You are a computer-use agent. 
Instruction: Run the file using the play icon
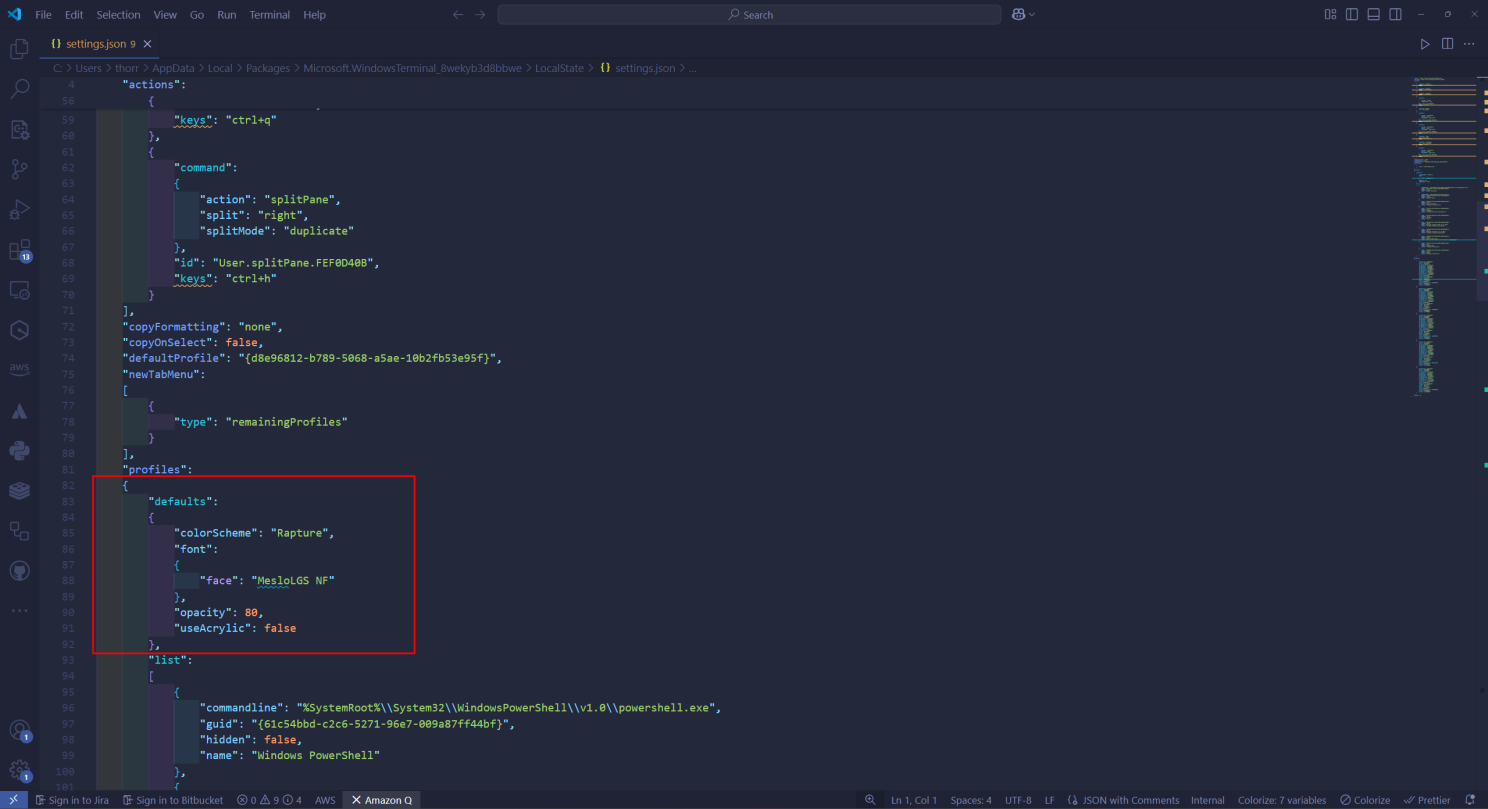1425,44
